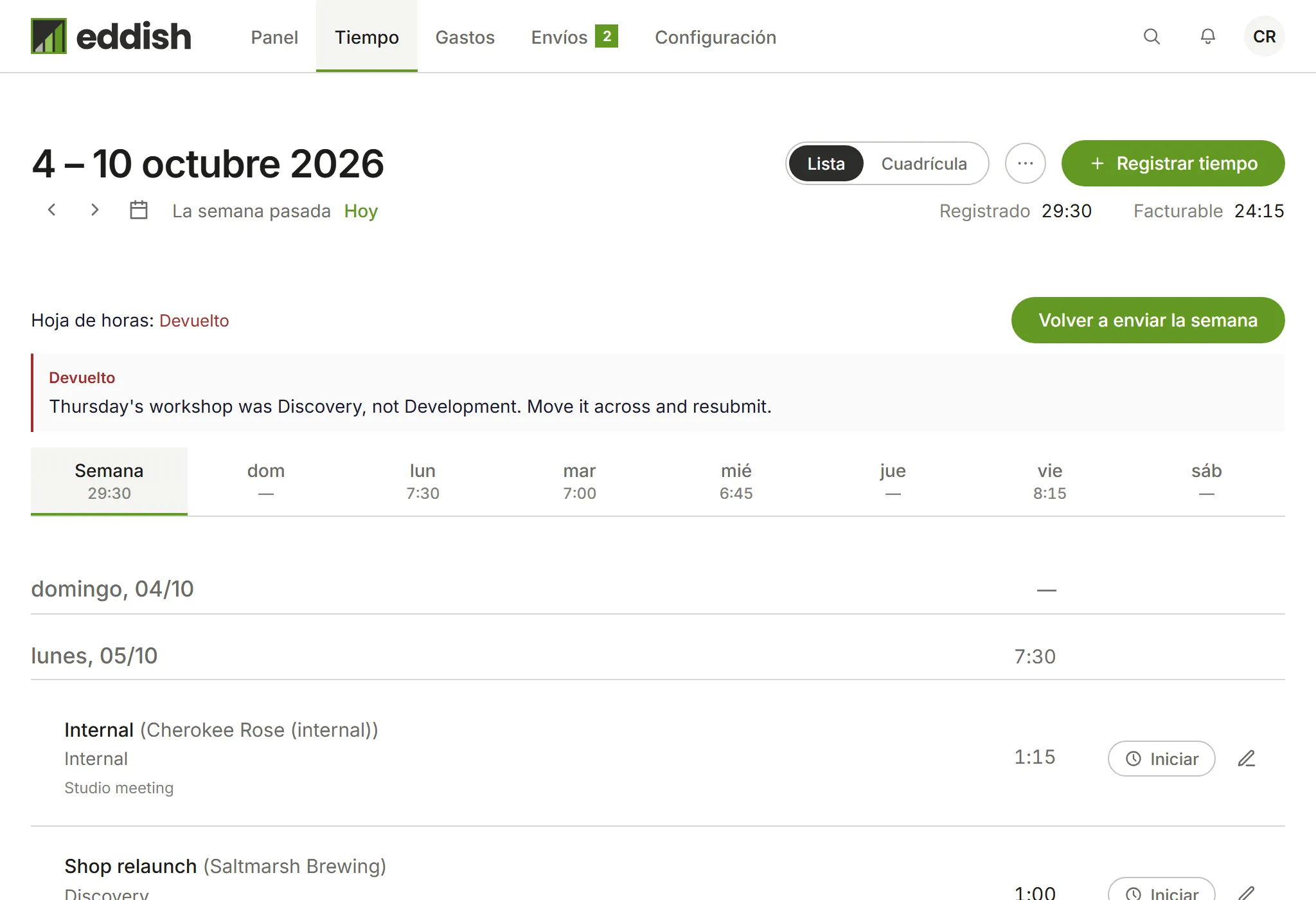Open Configuración nav item
The image size is (1316, 900).
click(x=715, y=37)
